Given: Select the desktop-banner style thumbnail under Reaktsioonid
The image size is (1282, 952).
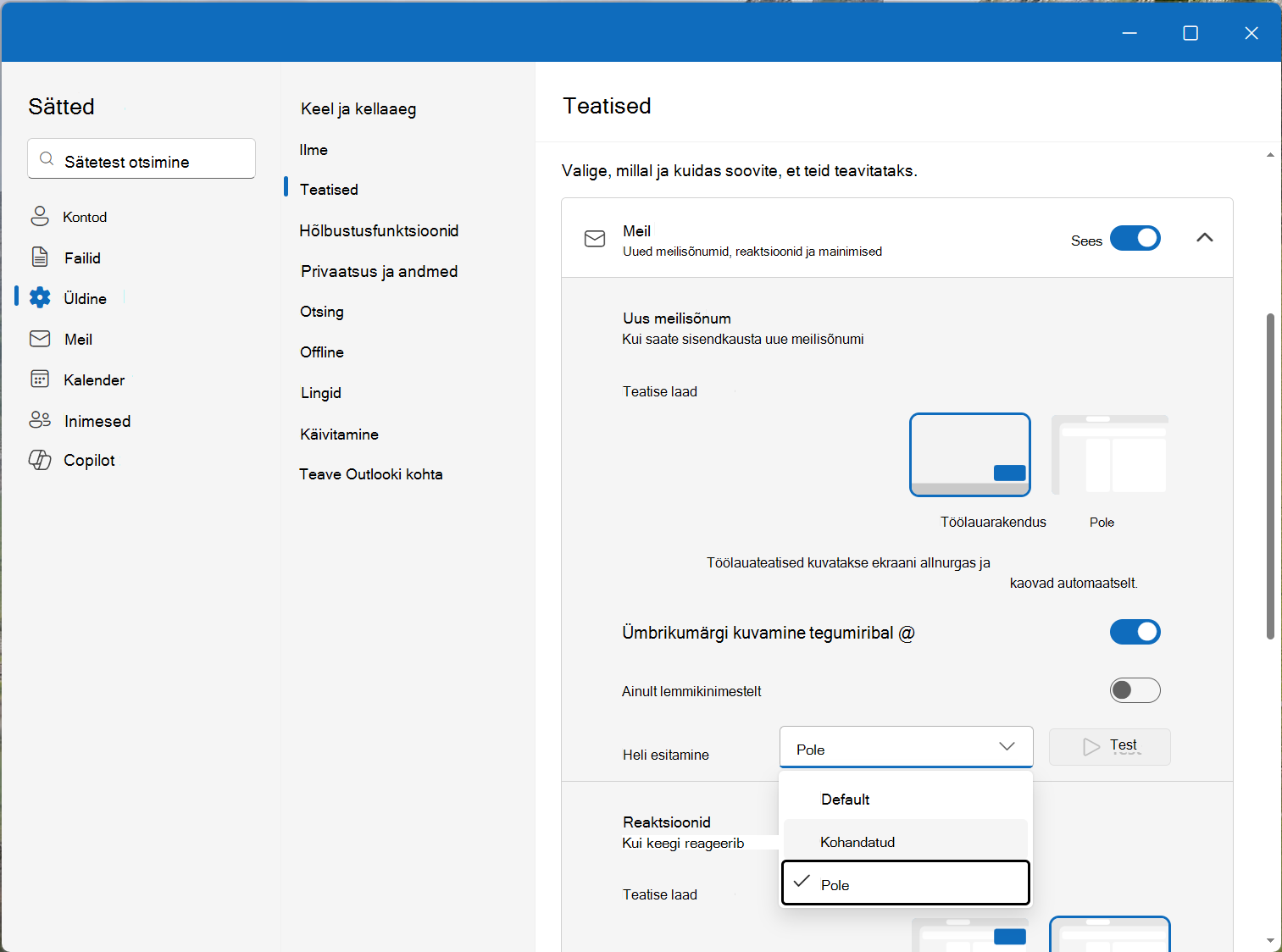Looking at the screenshot, I should click(970, 934).
